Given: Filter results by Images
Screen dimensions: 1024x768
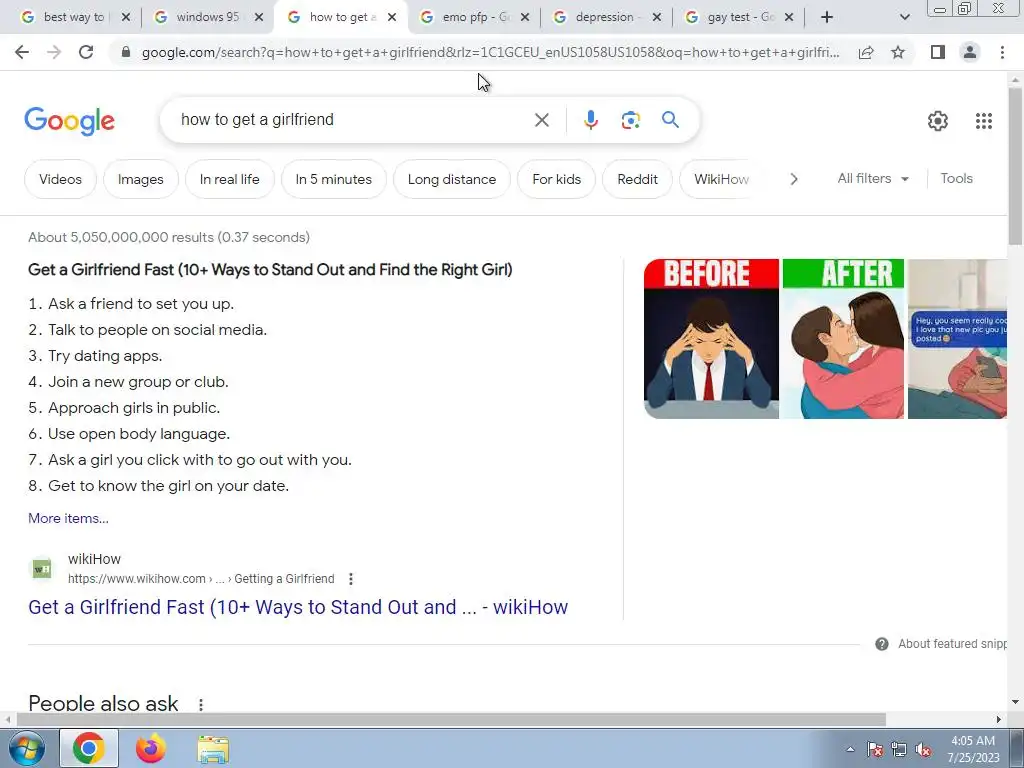Looking at the screenshot, I should pyautogui.click(x=140, y=179).
